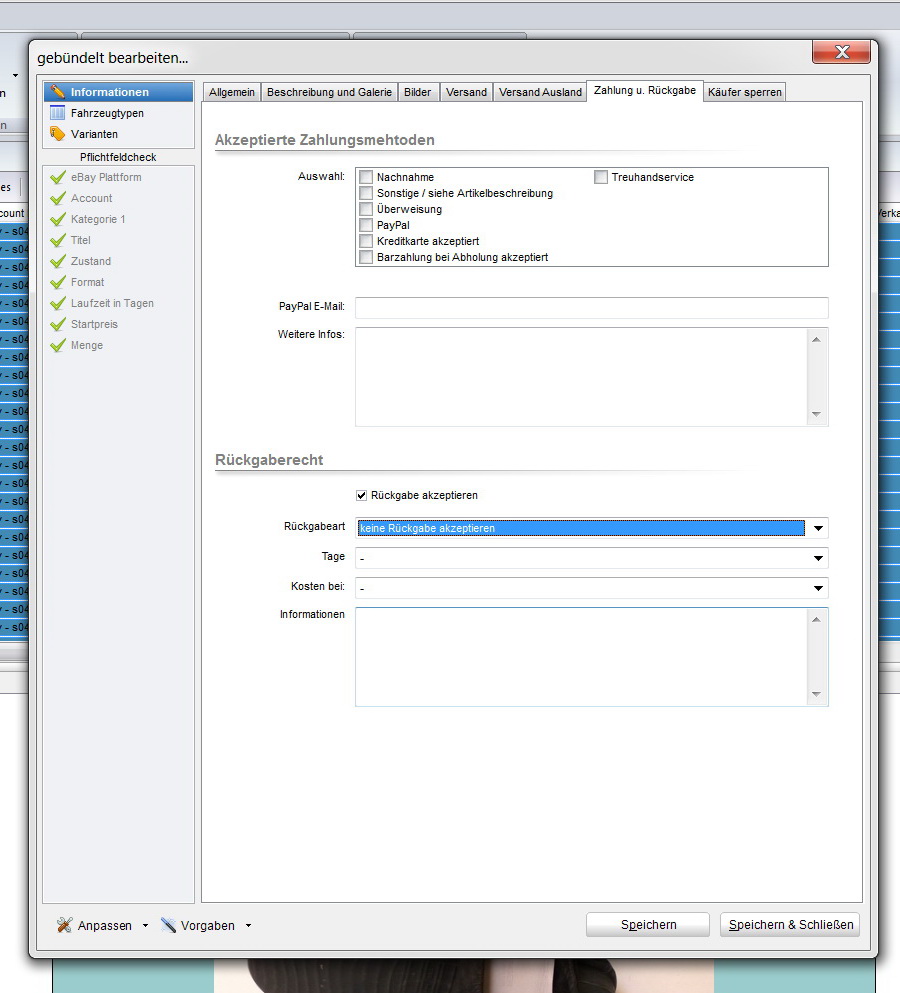Click the Anpassen tools icon
900x993 pixels.
[x=65, y=925]
